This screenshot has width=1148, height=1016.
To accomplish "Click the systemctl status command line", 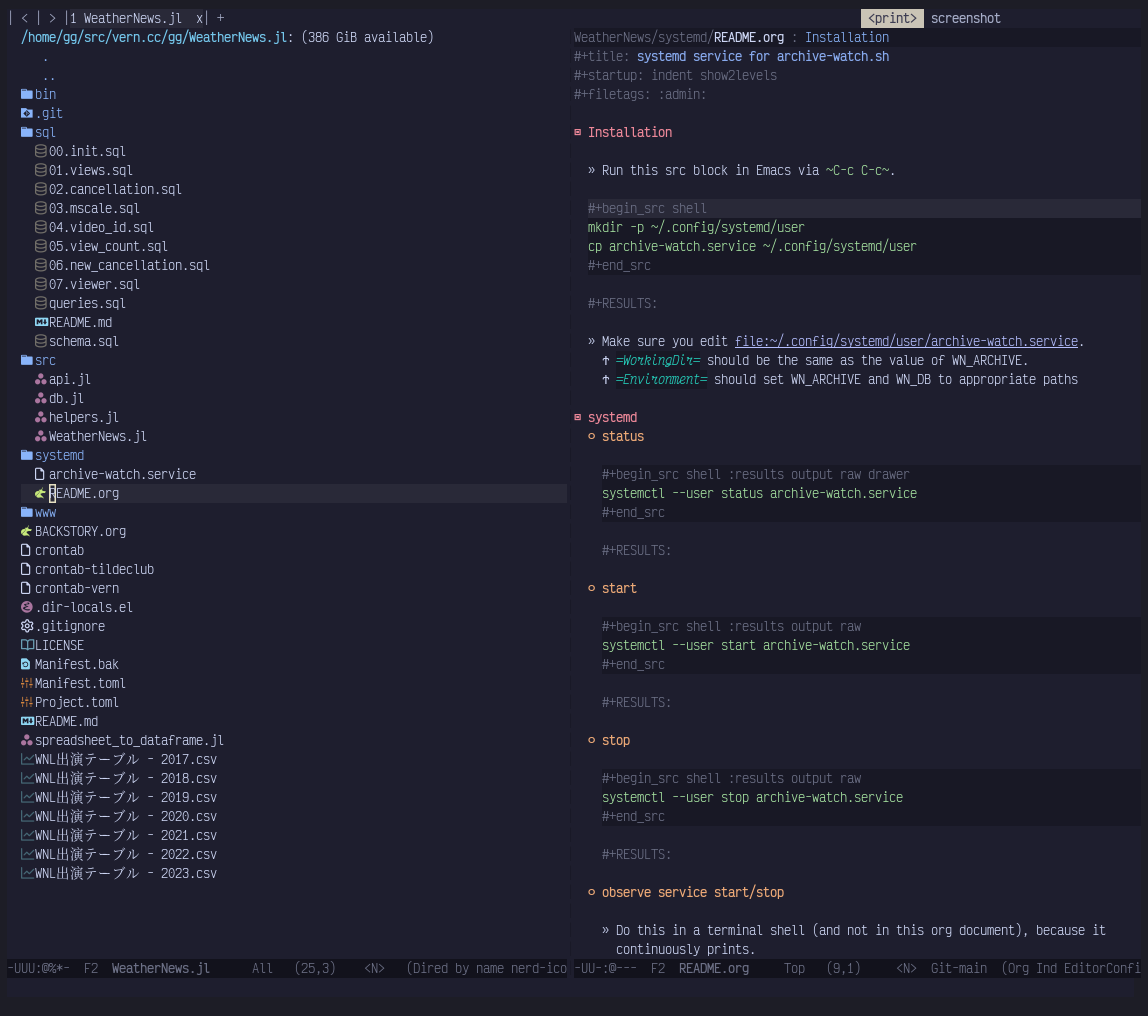I will point(759,494).
